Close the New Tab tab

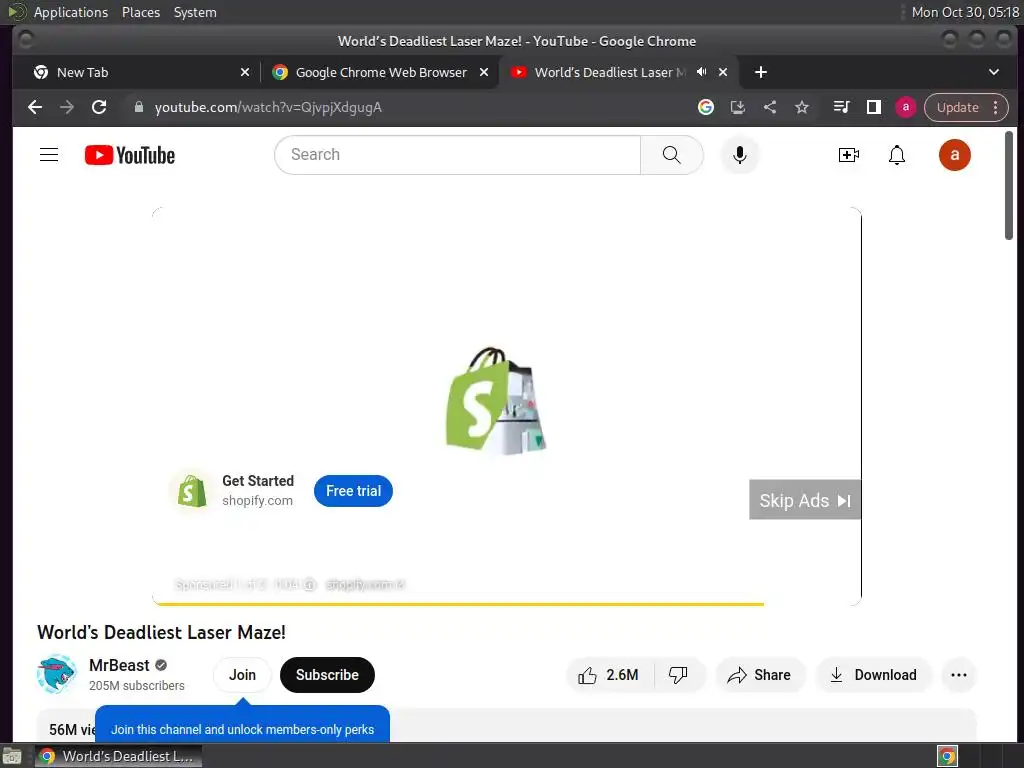pyautogui.click(x=245, y=72)
